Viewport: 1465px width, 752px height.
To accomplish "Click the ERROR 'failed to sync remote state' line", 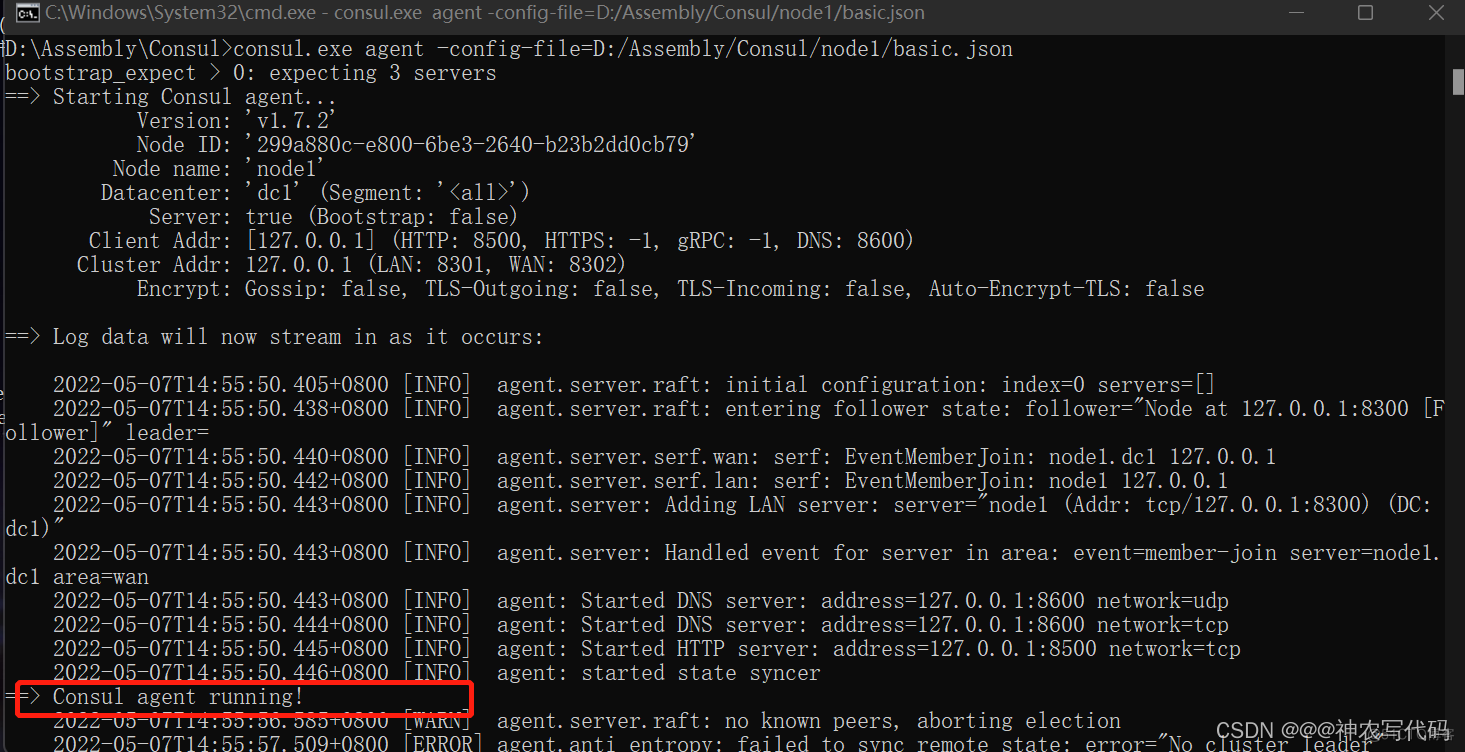I will (712, 743).
